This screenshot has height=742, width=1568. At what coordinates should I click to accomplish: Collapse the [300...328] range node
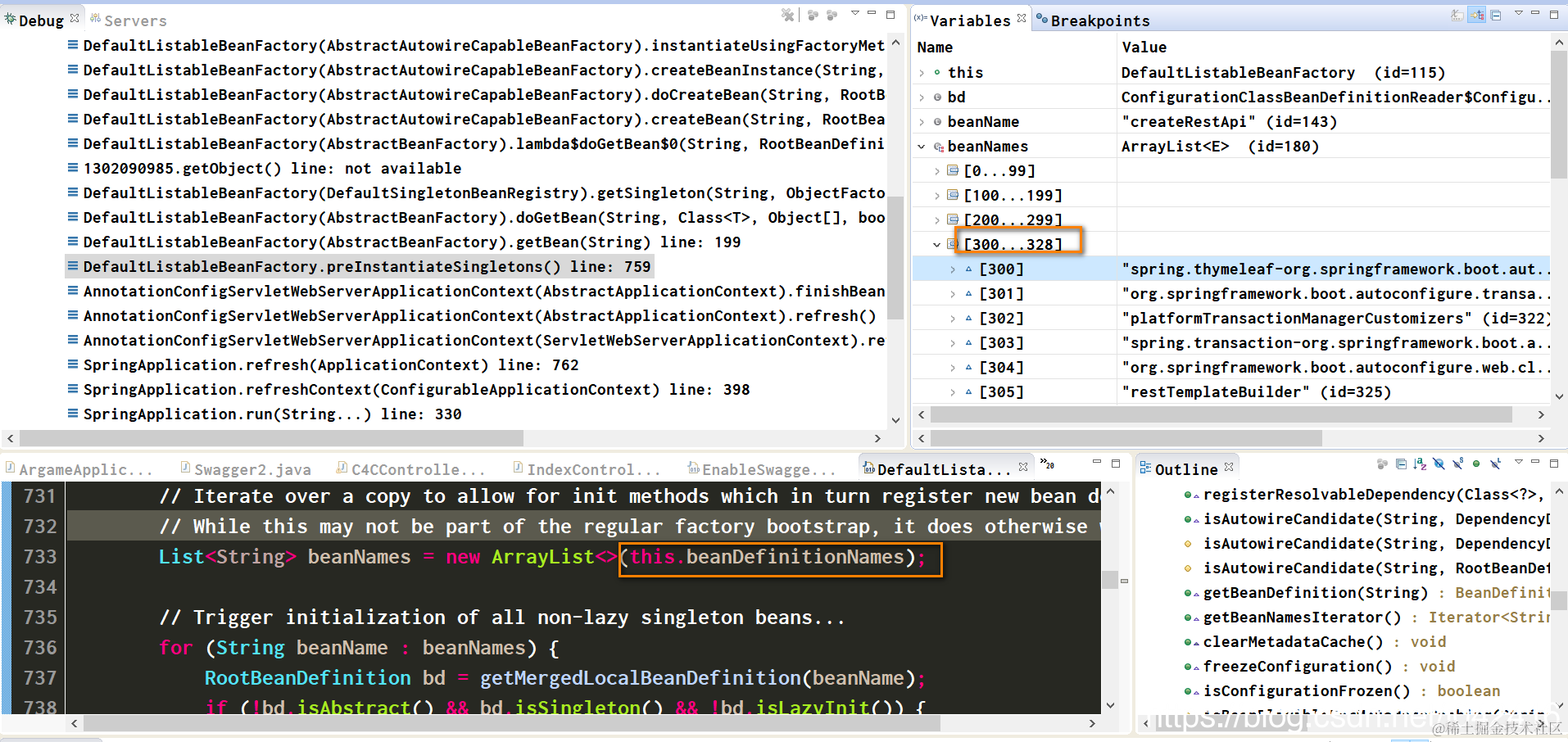click(x=937, y=245)
